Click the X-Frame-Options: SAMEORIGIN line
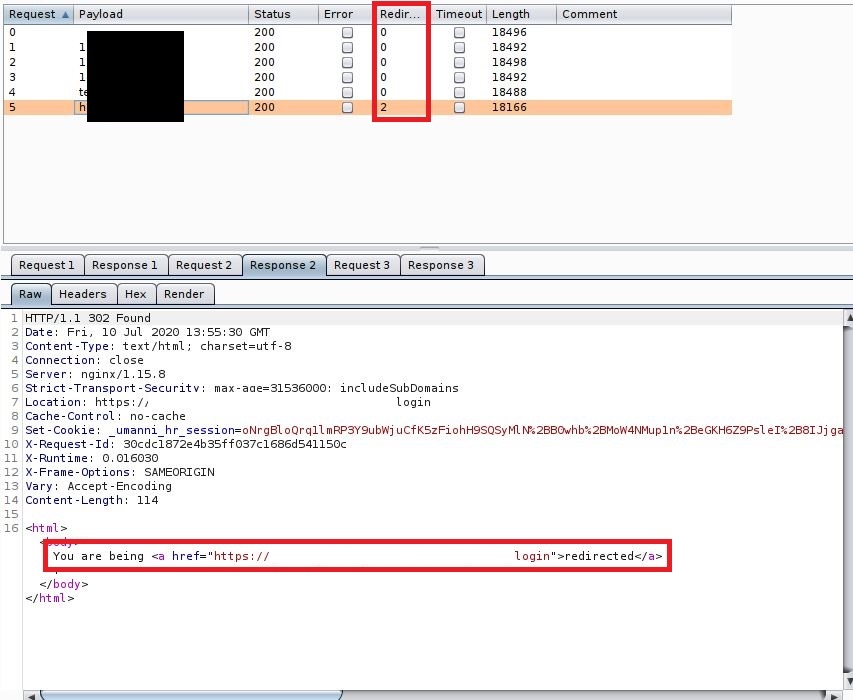The image size is (853, 700). (120, 472)
